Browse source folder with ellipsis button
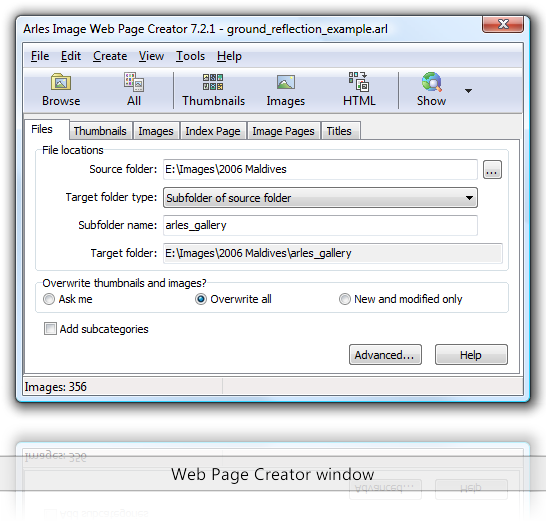The width and height of the screenshot is (546, 522). tap(492, 170)
